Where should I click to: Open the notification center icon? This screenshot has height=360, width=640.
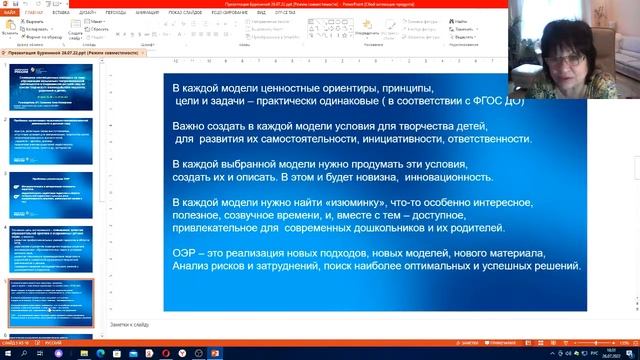point(630,353)
